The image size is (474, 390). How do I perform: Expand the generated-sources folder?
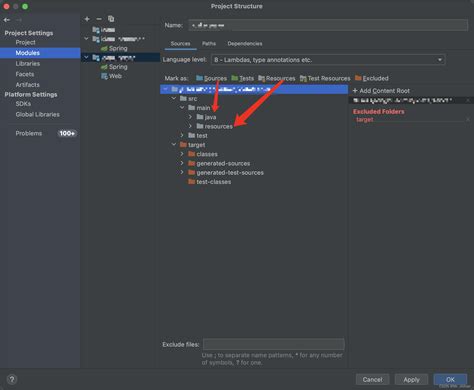(182, 163)
